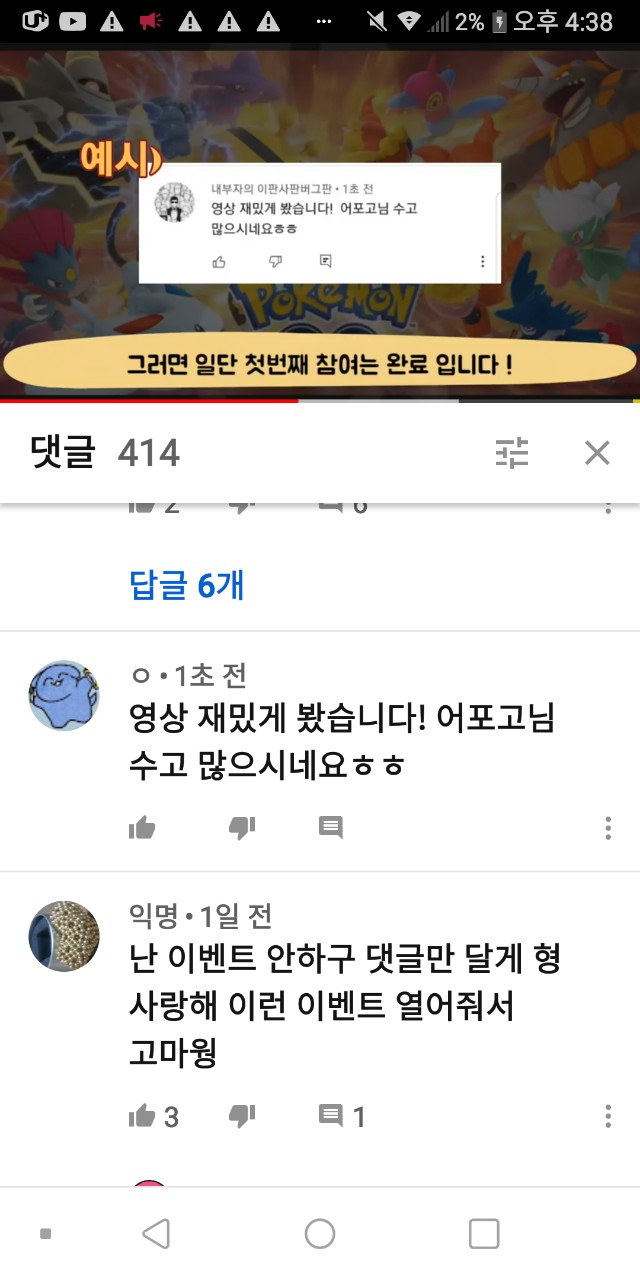Dislike the 익명 comment
Screen dimensions: 640x1280
[242, 1116]
